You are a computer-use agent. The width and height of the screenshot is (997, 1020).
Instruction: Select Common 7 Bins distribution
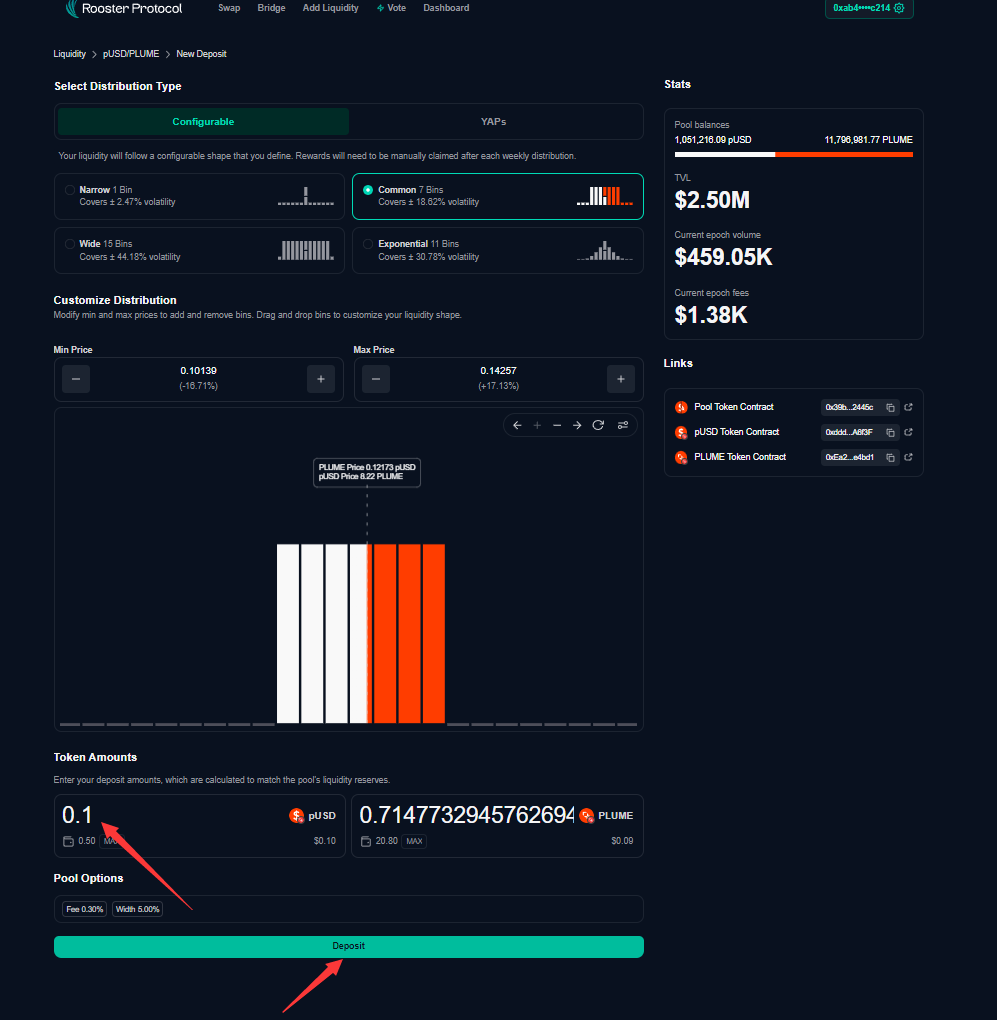tap(498, 196)
